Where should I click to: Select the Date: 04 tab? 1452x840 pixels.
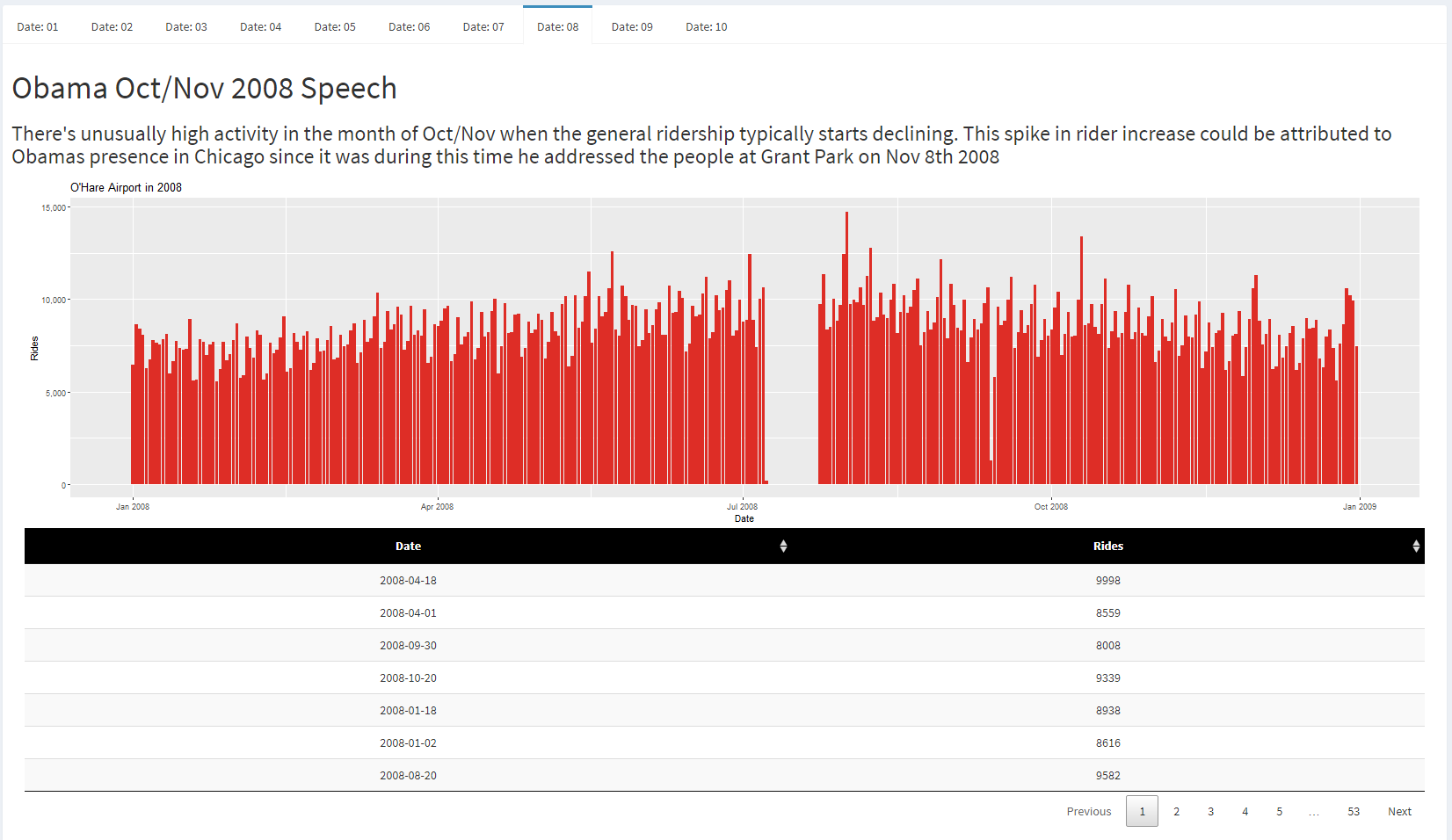261,26
